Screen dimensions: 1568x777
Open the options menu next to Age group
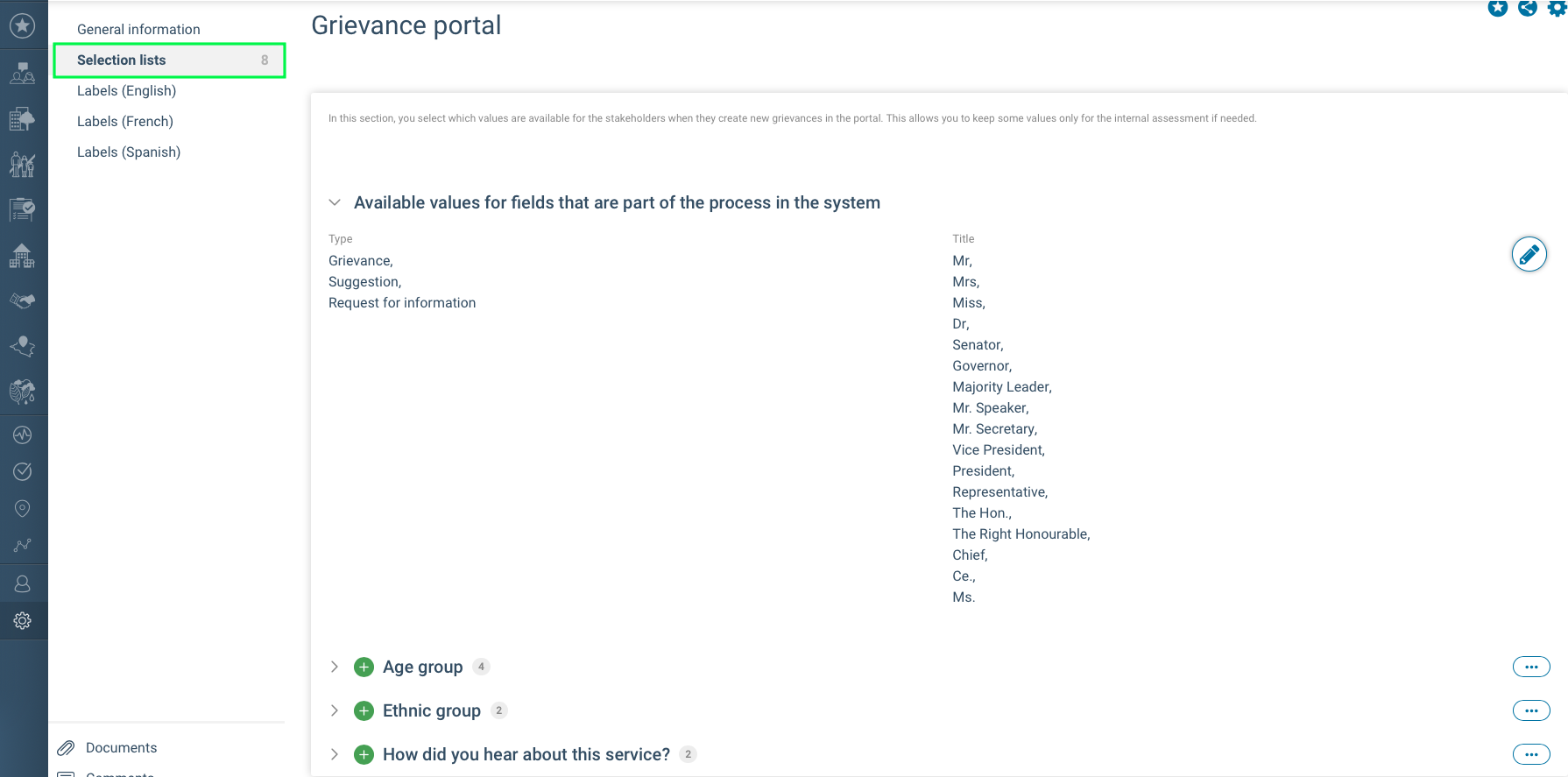pos(1530,667)
